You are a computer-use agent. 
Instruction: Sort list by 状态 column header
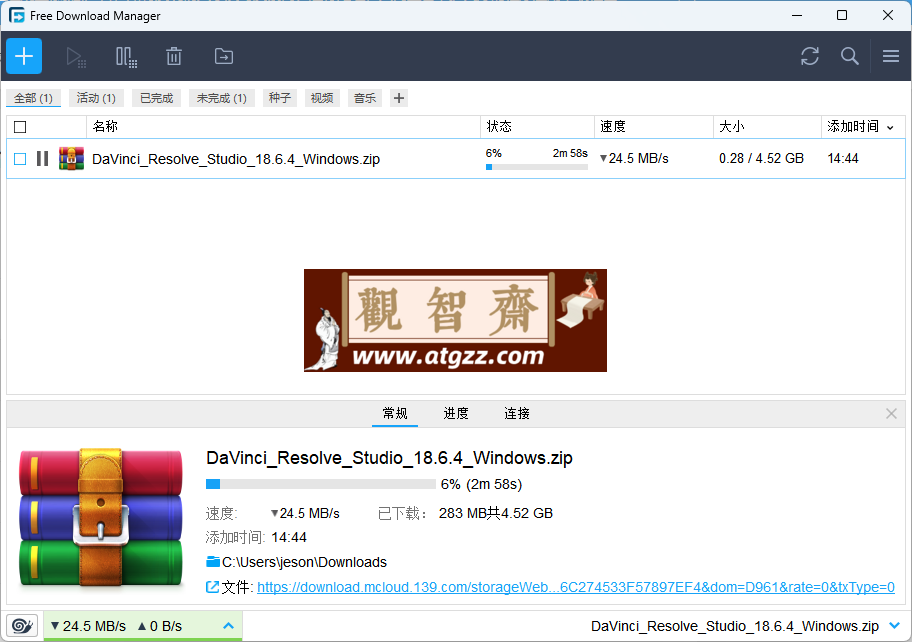click(537, 127)
